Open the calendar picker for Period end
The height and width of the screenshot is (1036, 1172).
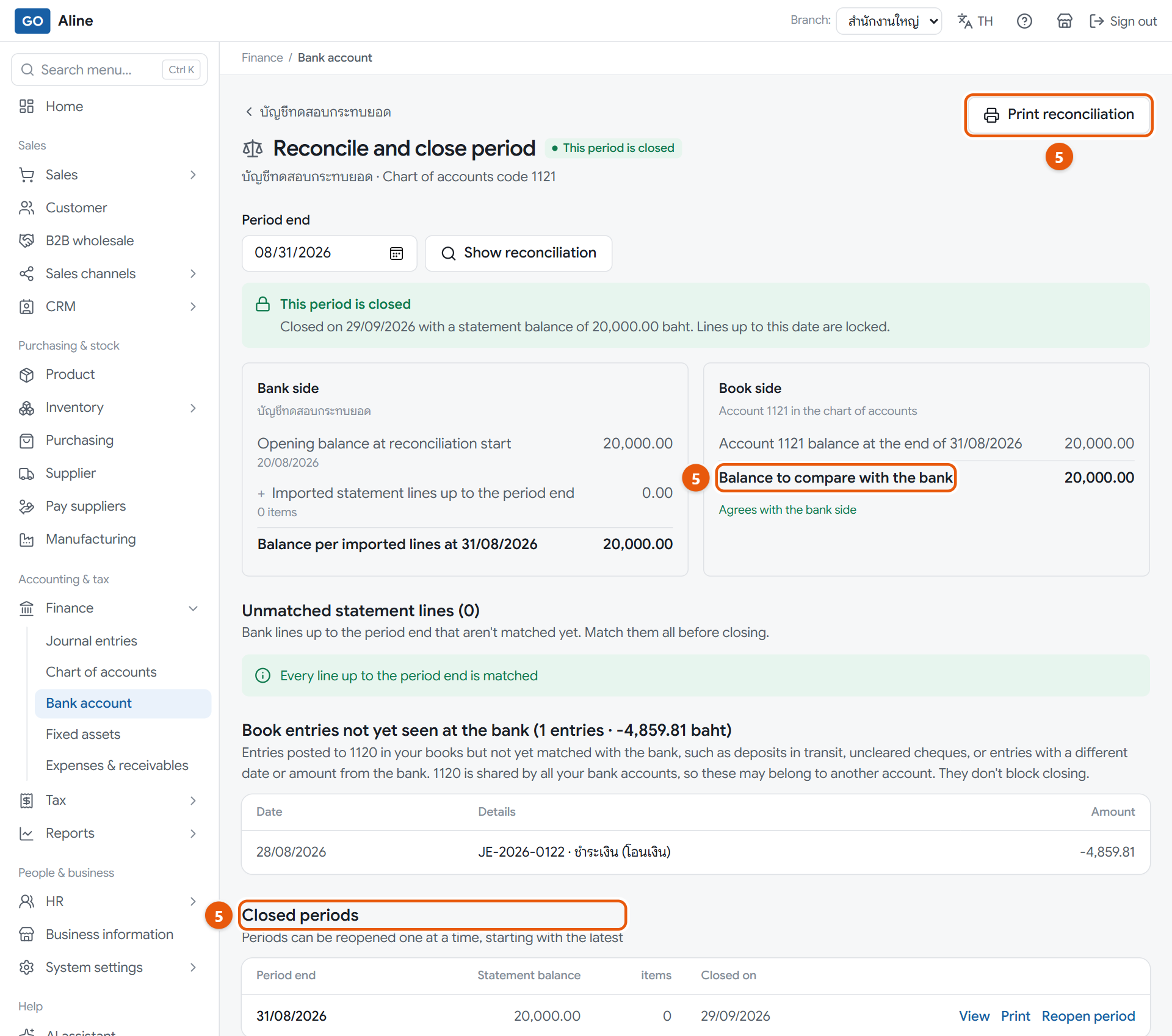(396, 253)
